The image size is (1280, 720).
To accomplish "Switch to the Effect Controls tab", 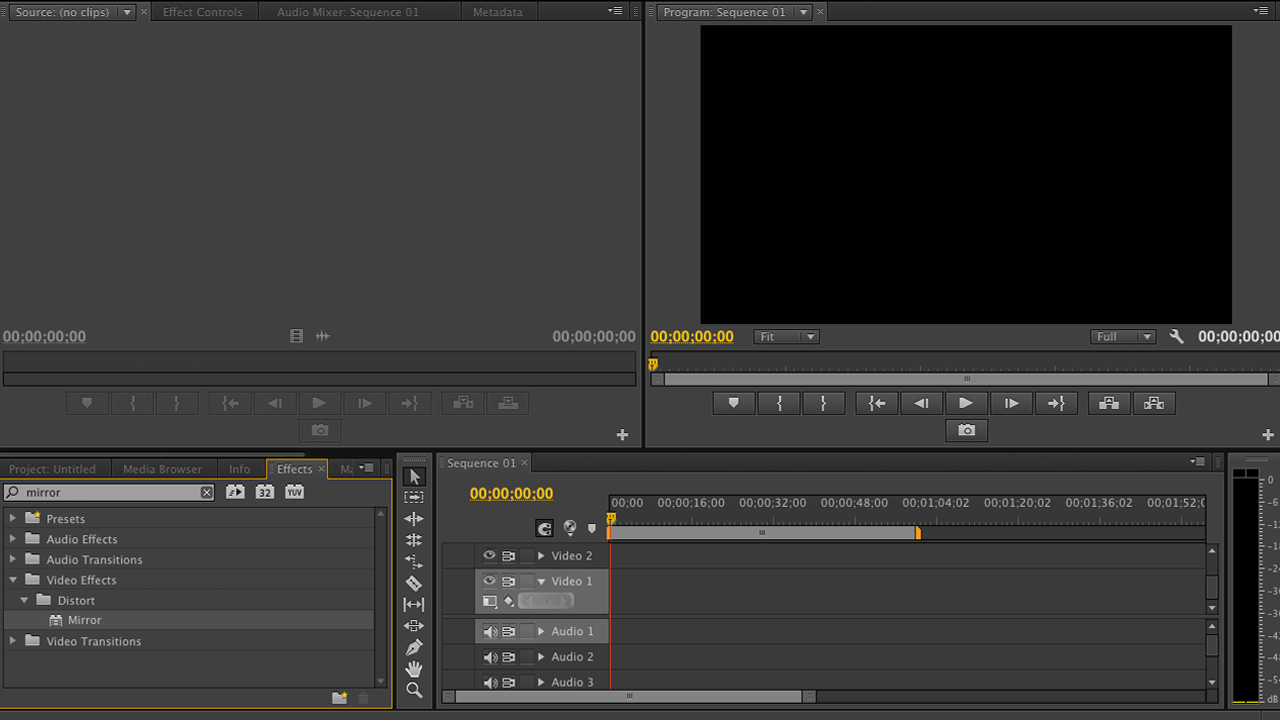I will tap(203, 12).
